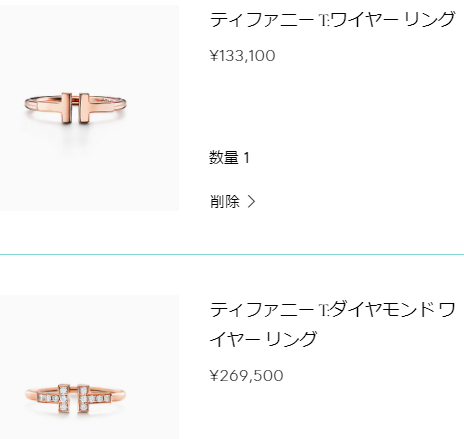Click the T logo in the diamond ring name
The image size is (464, 439).
[x=324, y=310]
